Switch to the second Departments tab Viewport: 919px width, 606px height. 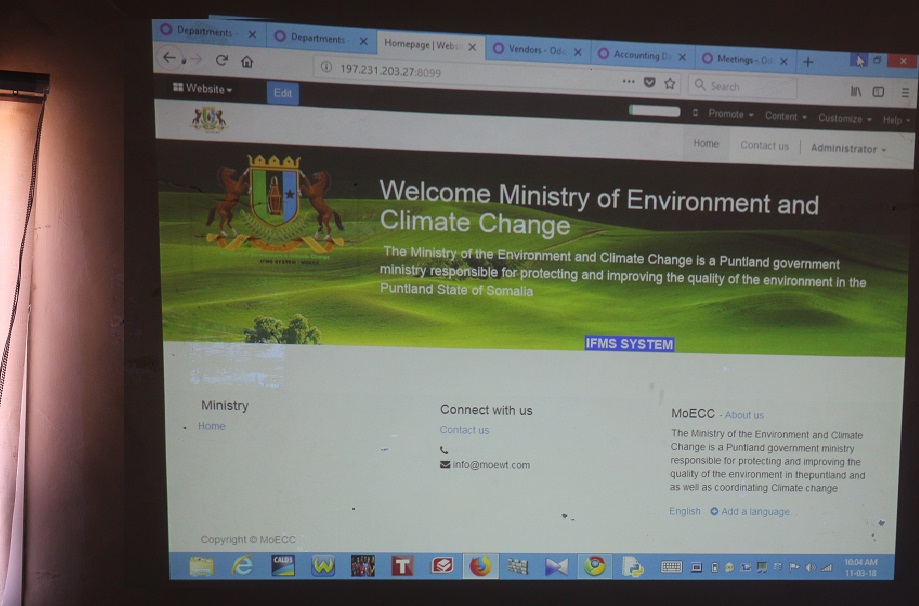pyautogui.click(x=320, y=39)
